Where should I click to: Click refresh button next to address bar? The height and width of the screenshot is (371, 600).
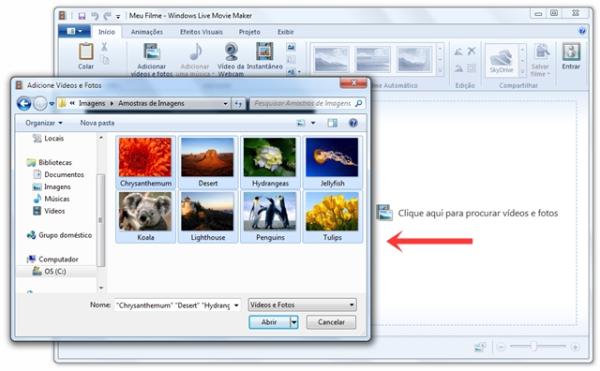point(239,104)
